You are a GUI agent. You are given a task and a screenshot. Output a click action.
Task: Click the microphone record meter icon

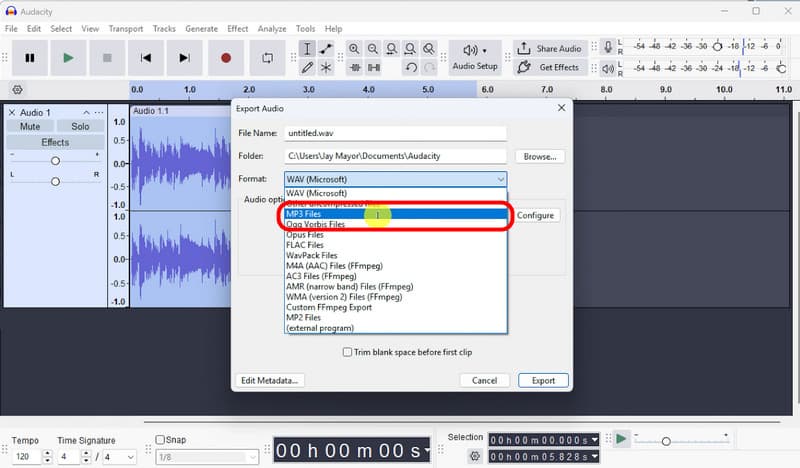pyautogui.click(x=608, y=47)
